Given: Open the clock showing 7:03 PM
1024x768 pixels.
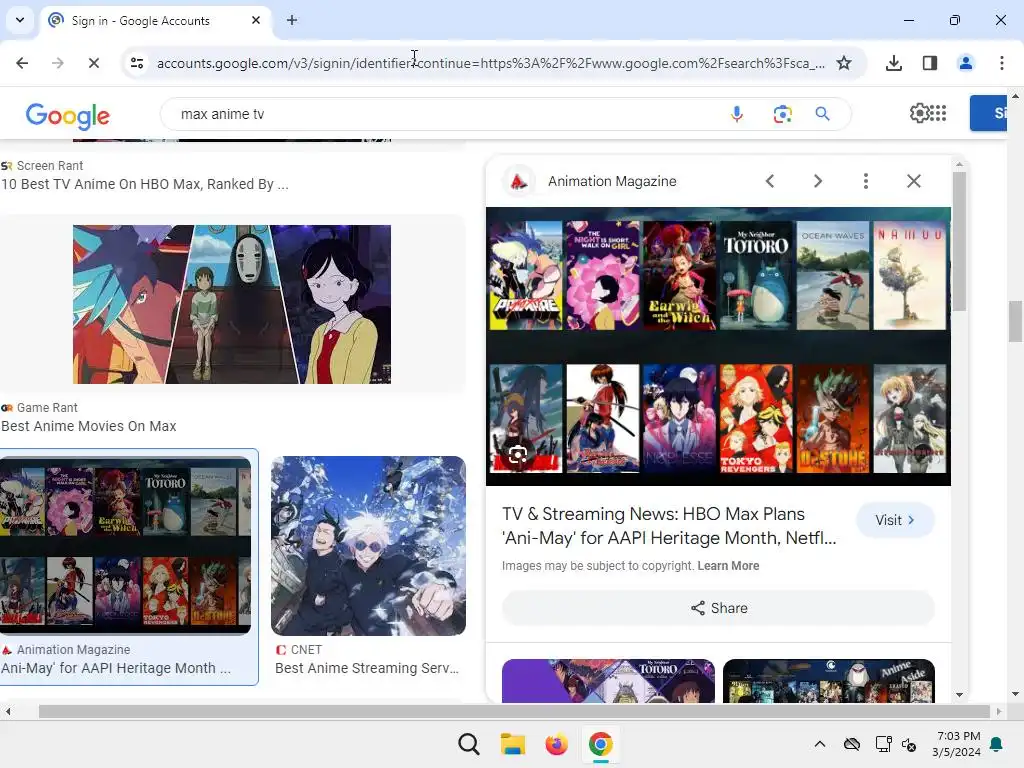Looking at the screenshot, I should [x=956, y=744].
